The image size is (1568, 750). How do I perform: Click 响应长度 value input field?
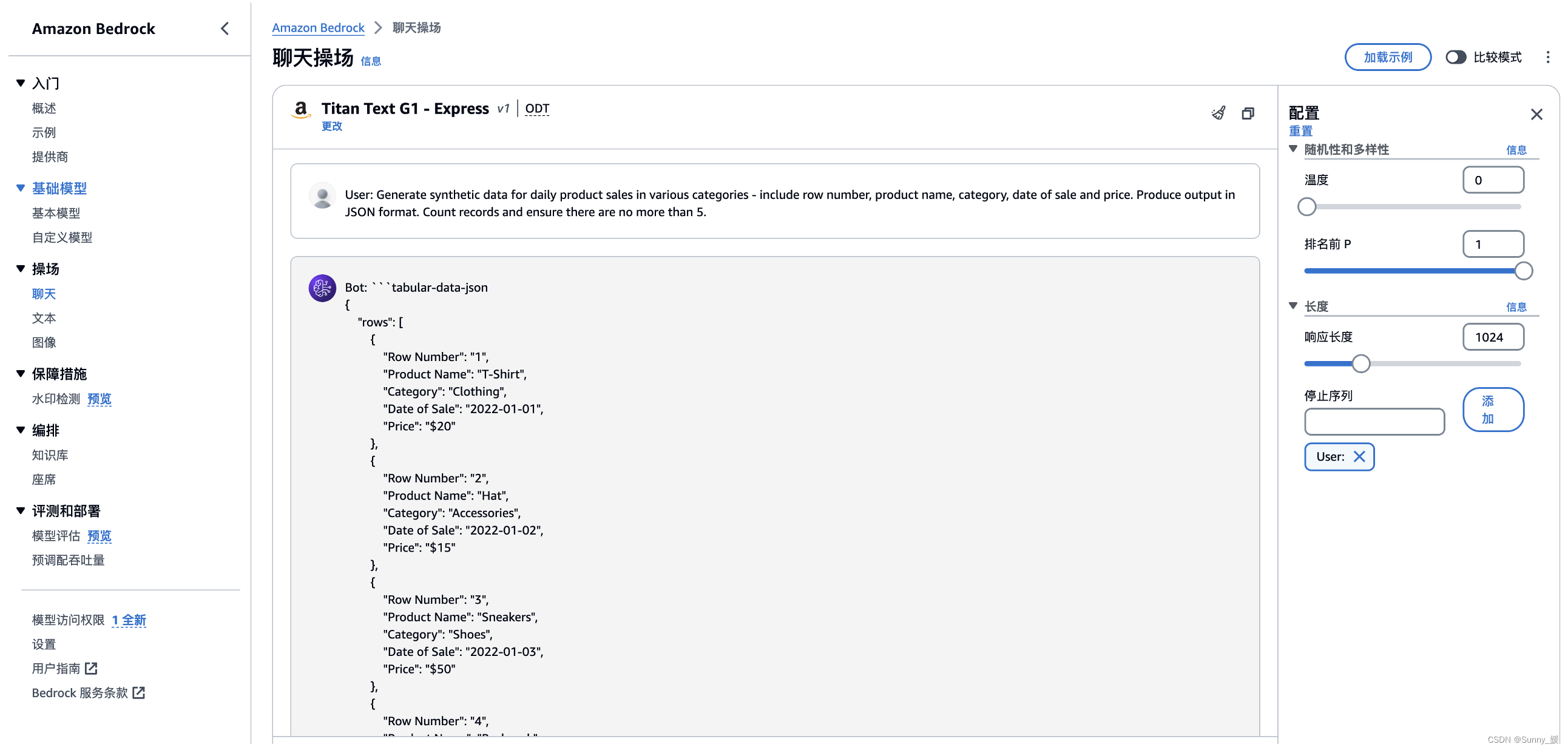click(x=1493, y=337)
